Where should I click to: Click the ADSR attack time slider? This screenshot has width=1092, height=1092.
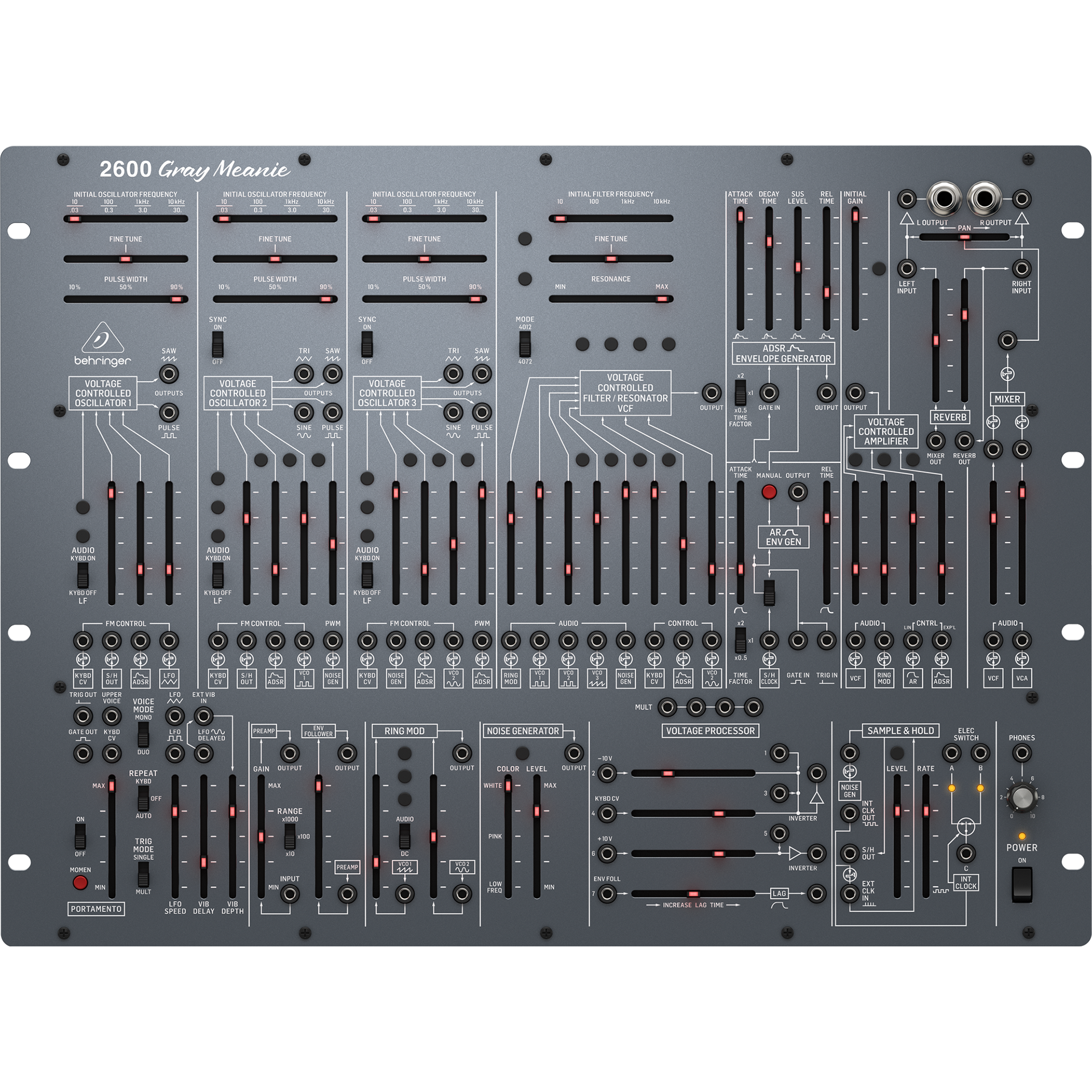click(x=740, y=216)
